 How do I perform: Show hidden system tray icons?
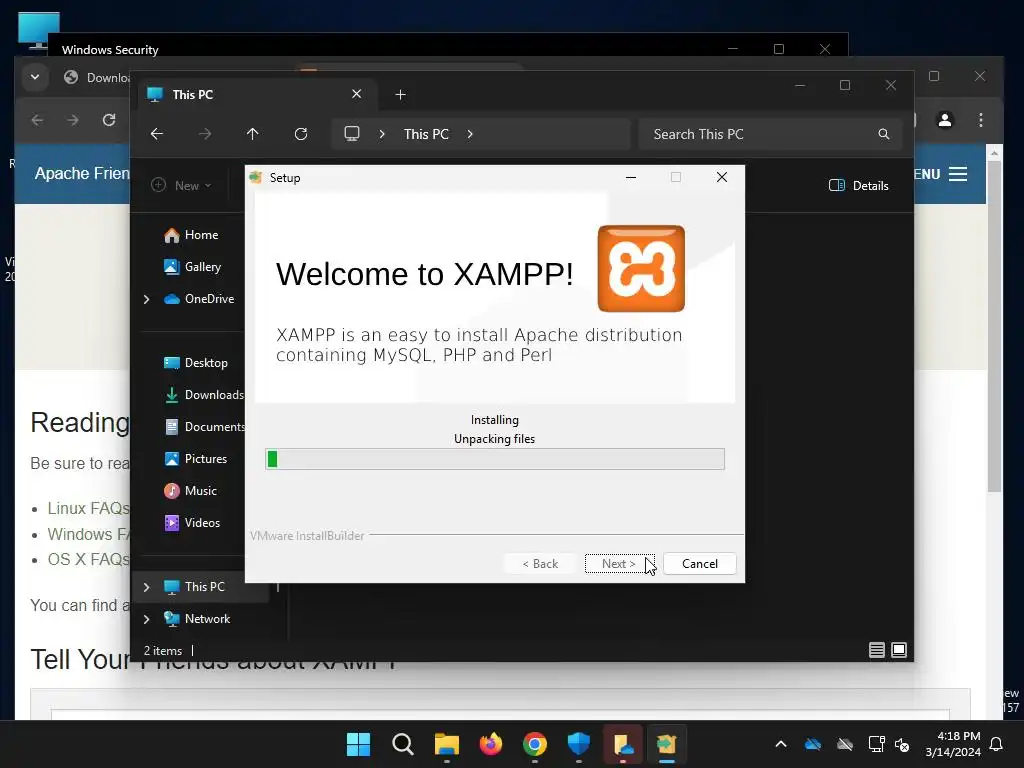coord(780,744)
